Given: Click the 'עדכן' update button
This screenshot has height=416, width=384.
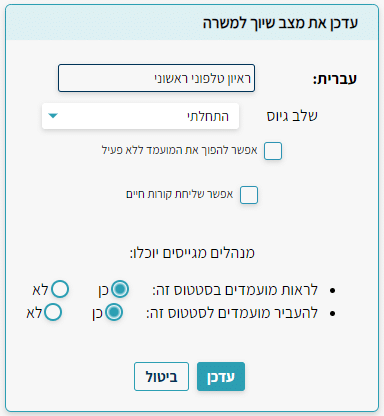Looking at the screenshot, I should pyautogui.click(x=221, y=377).
